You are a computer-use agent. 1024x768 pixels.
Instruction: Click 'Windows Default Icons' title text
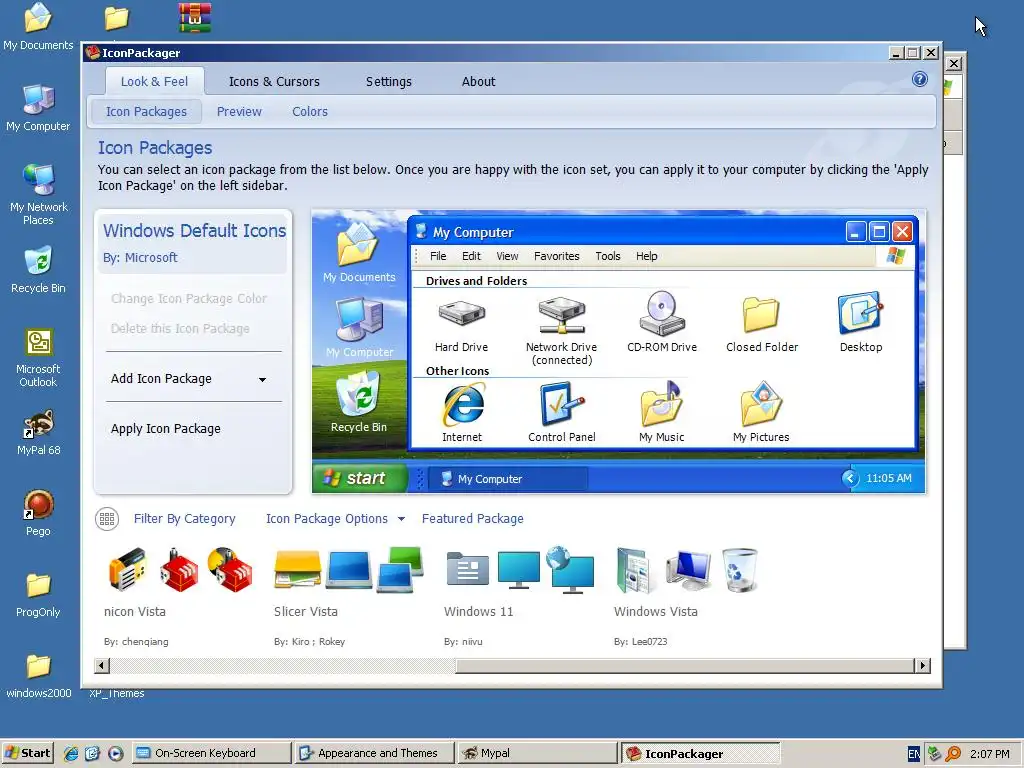195,231
